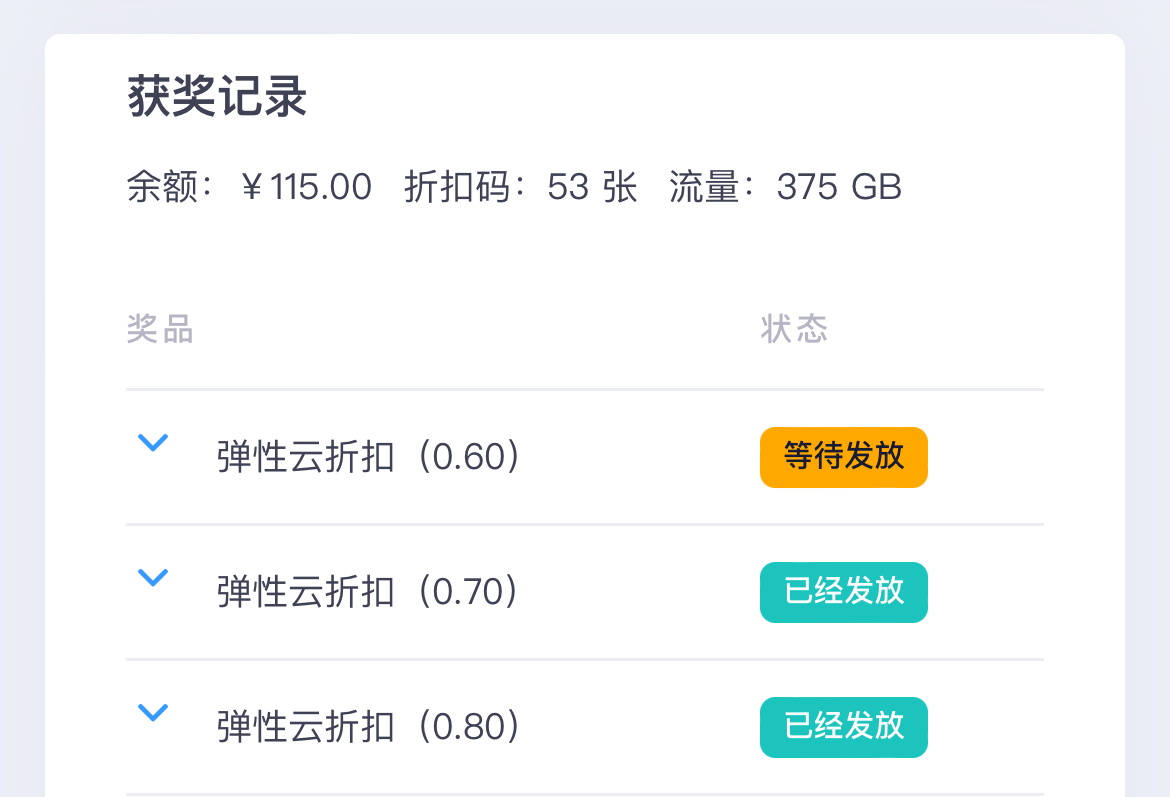Click 已经发放 badge in the 0.70 row
Image resolution: width=1170 pixels, height=797 pixels.
[x=843, y=592]
